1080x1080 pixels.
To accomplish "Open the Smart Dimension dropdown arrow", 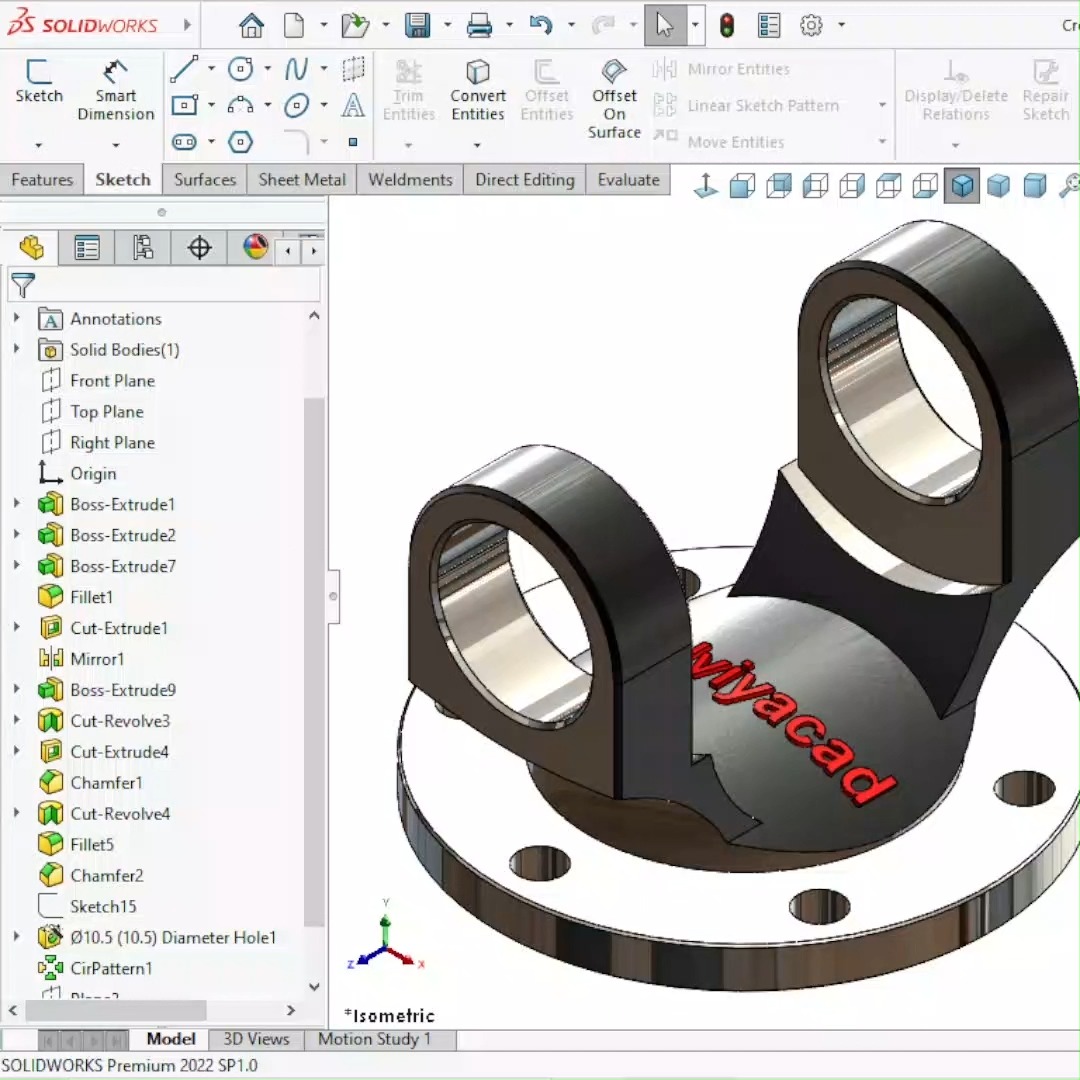I will [x=116, y=145].
